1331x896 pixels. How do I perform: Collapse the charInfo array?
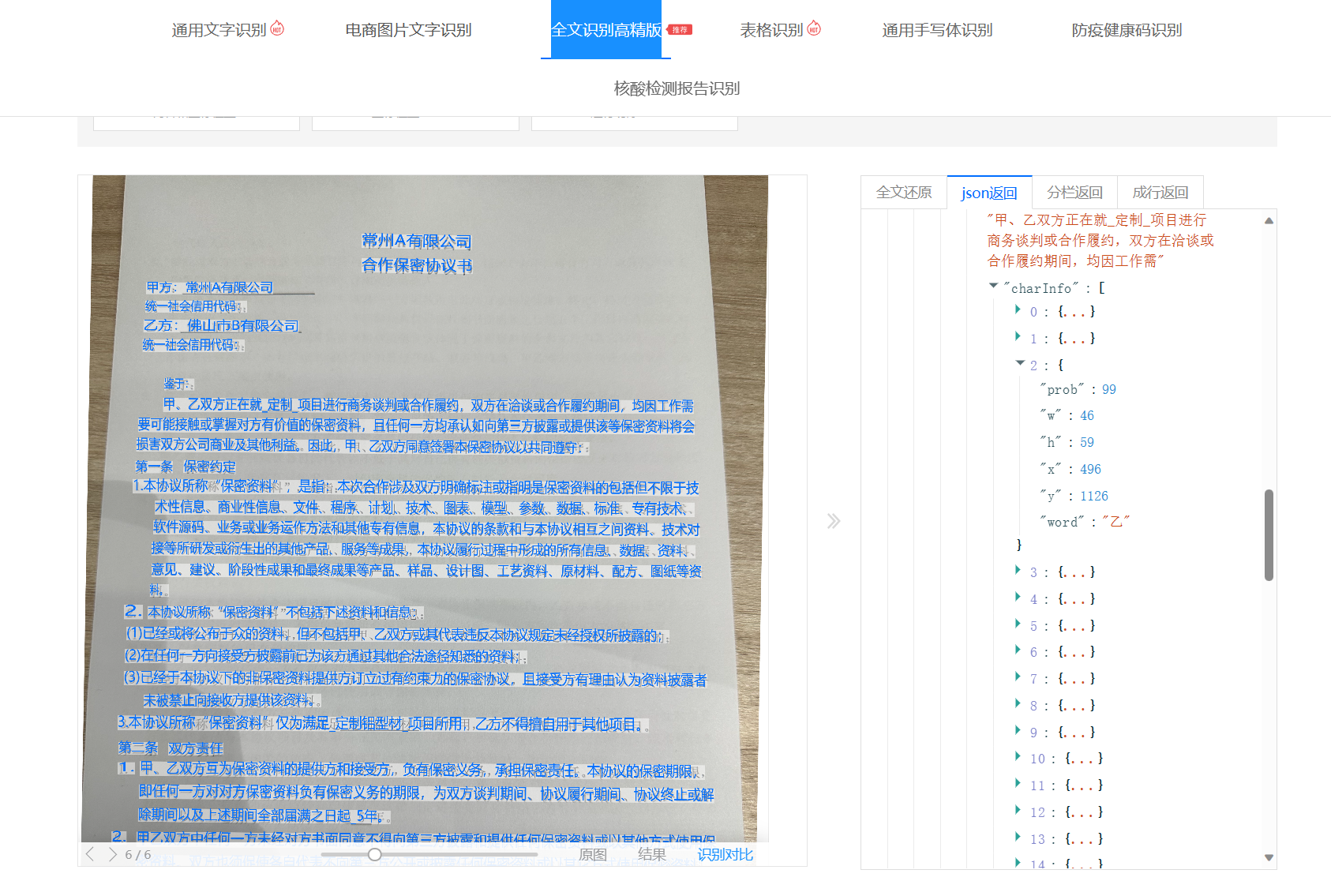[994, 286]
